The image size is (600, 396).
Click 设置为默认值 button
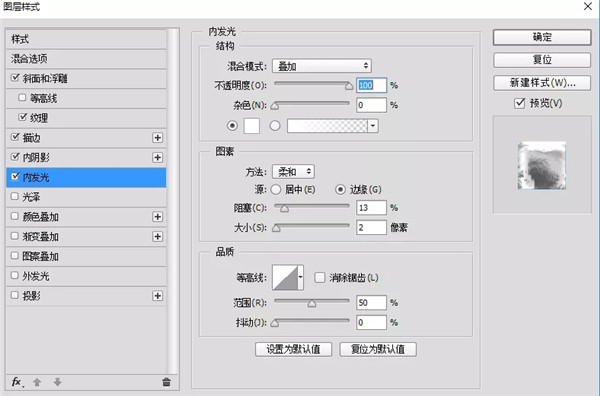click(x=293, y=349)
